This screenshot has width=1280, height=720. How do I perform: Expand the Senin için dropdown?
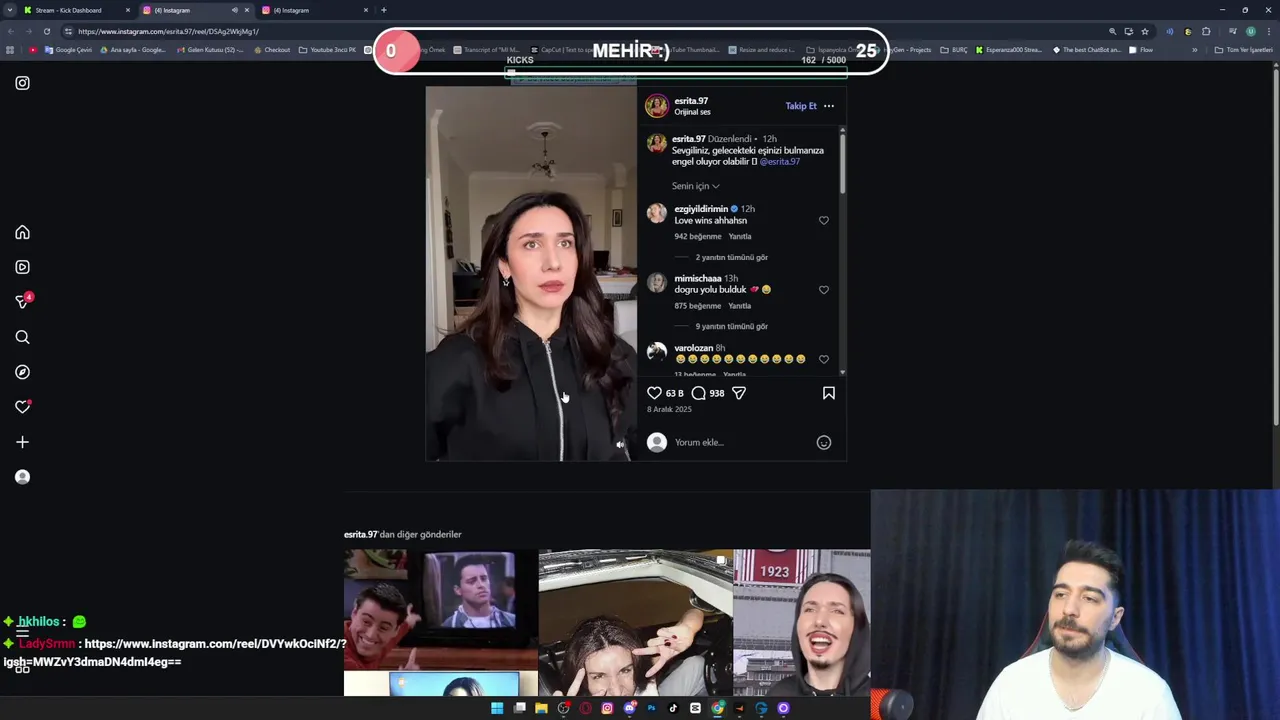coord(695,186)
